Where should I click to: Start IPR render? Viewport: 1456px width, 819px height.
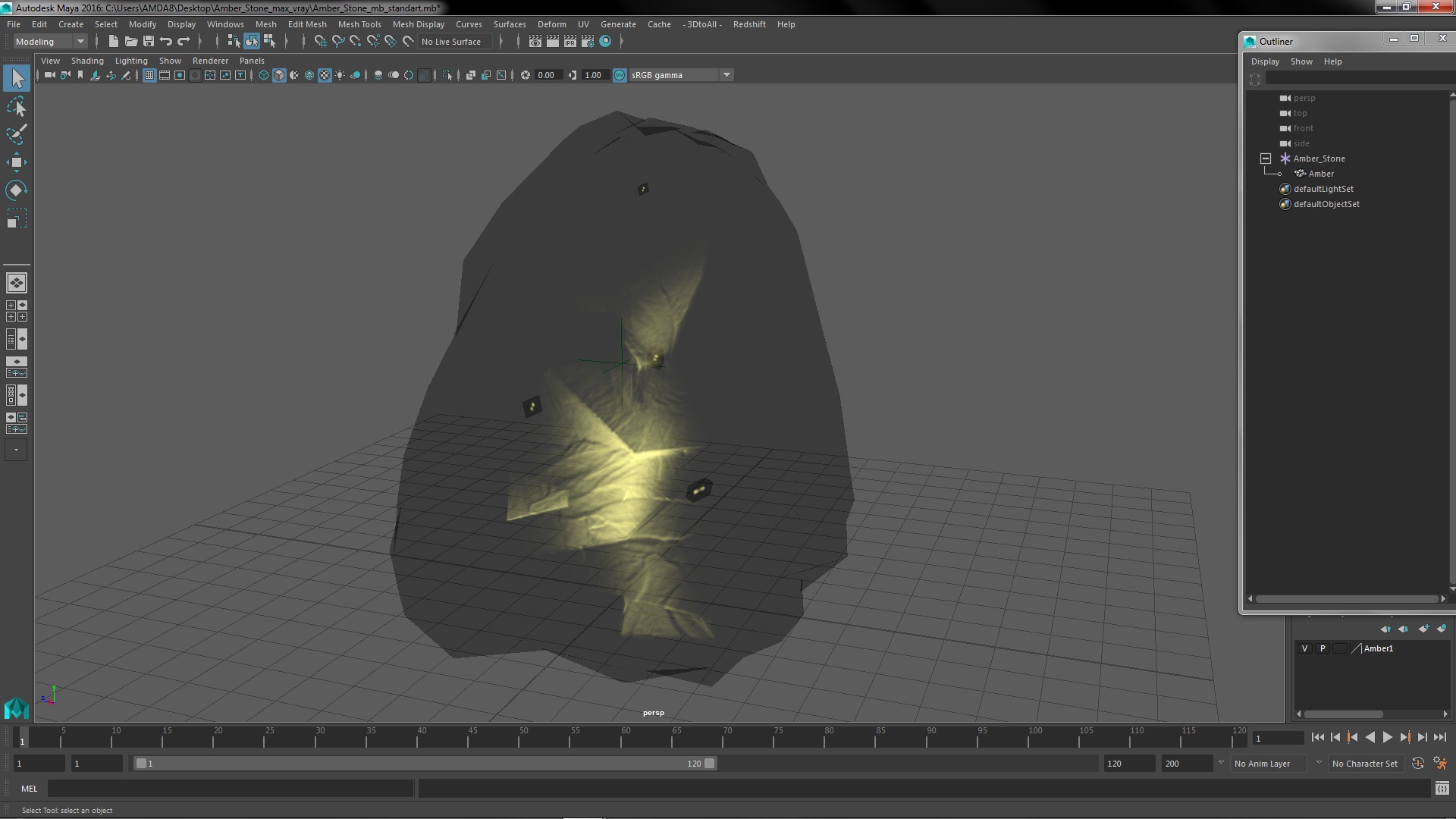point(570,41)
